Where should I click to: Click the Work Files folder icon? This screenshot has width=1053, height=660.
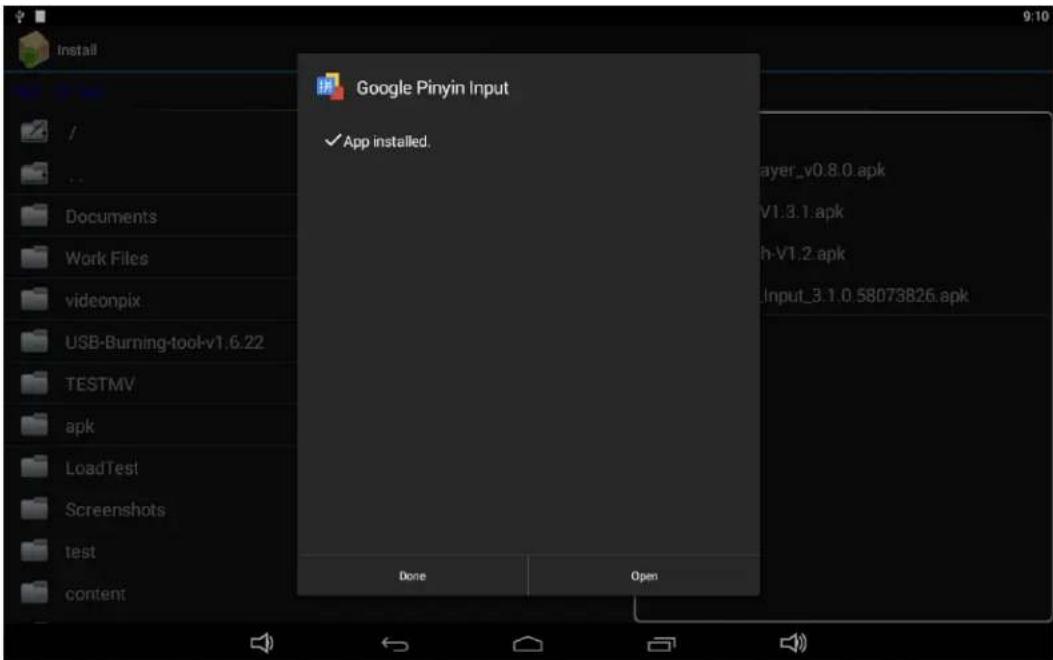pos(34,257)
